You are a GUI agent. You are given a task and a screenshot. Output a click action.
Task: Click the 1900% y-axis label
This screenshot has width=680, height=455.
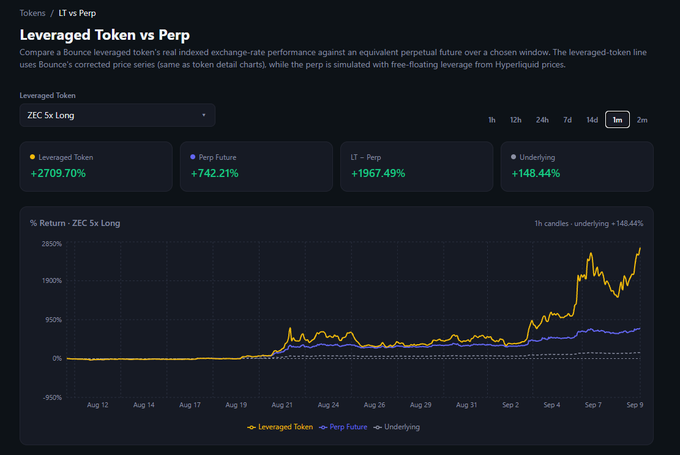pos(52,281)
